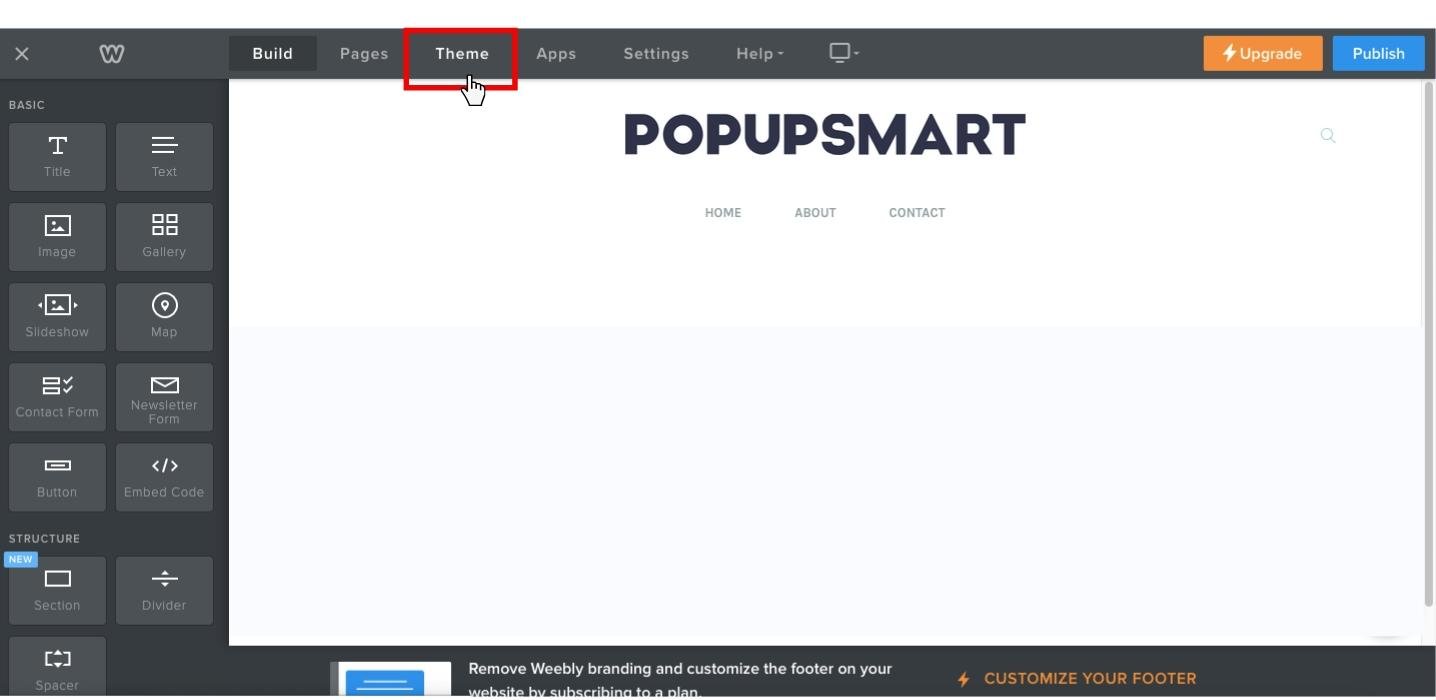
Task: Select the Title element
Action: point(57,157)
